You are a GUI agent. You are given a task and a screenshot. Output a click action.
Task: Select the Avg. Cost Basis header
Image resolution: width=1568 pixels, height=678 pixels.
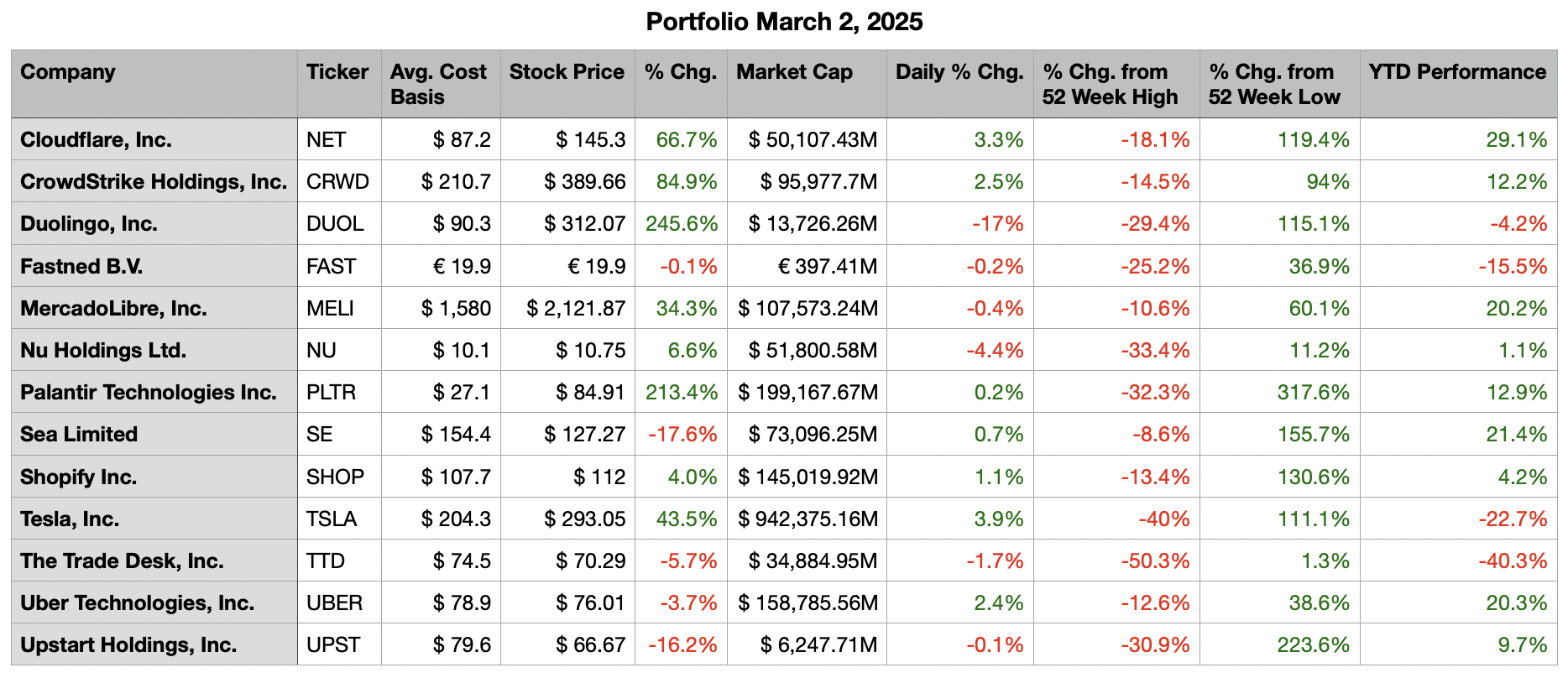click(x=437, y=84)
